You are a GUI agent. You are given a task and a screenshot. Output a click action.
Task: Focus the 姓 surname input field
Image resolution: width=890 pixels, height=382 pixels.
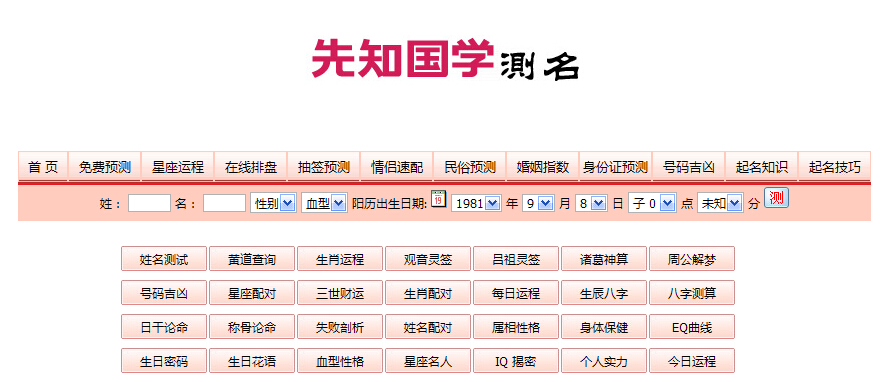click(x=149, y=203)
